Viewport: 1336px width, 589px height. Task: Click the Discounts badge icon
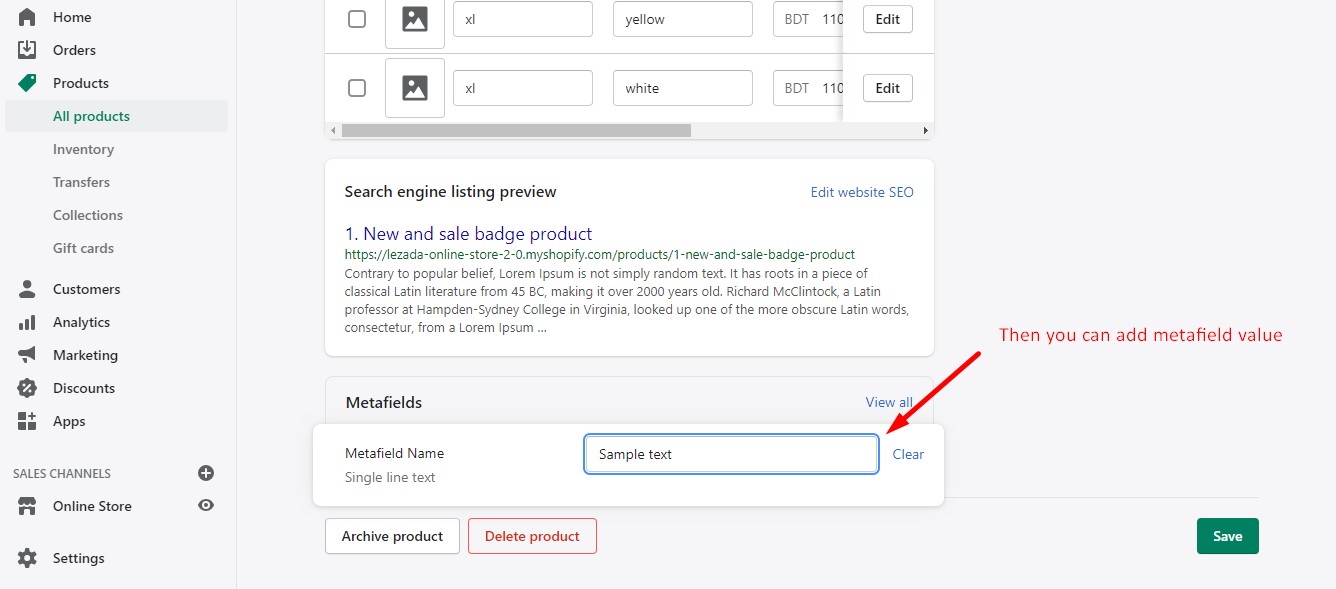[x=27, y=388]
